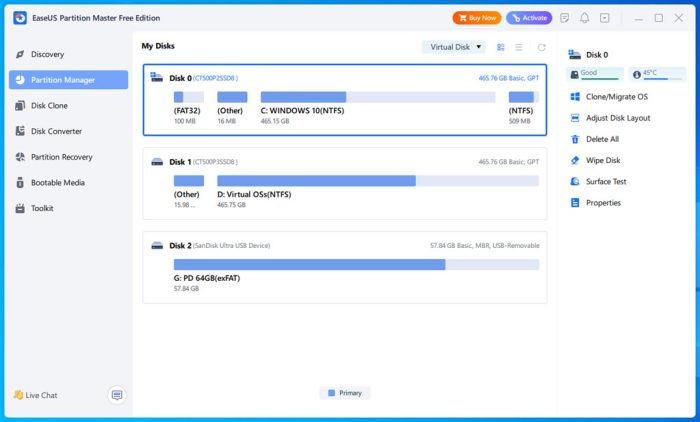Expand the Virtual Disk dropdown

[x=454, y=47]
